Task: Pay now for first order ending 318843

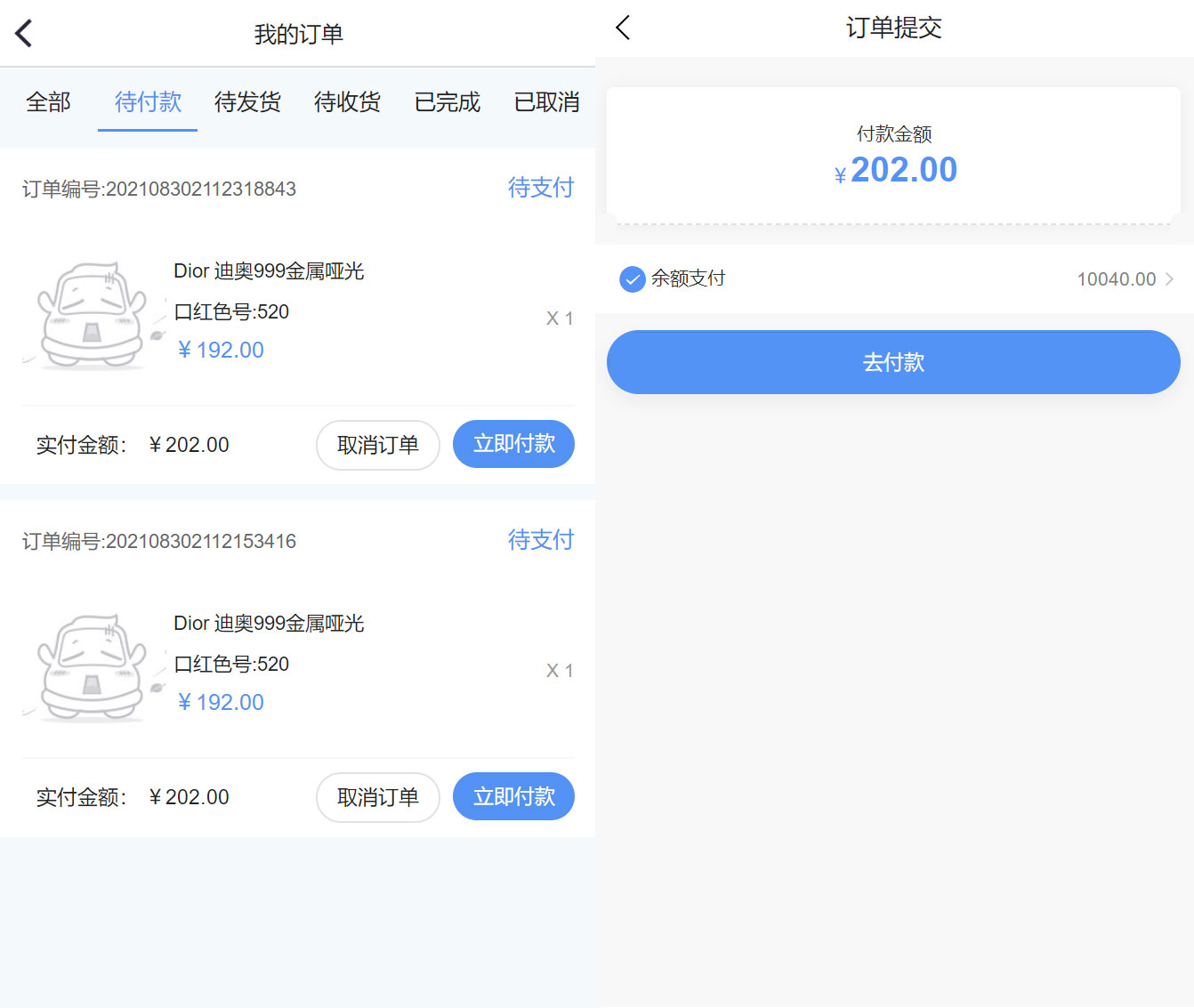Action: (x=513, y=444)
